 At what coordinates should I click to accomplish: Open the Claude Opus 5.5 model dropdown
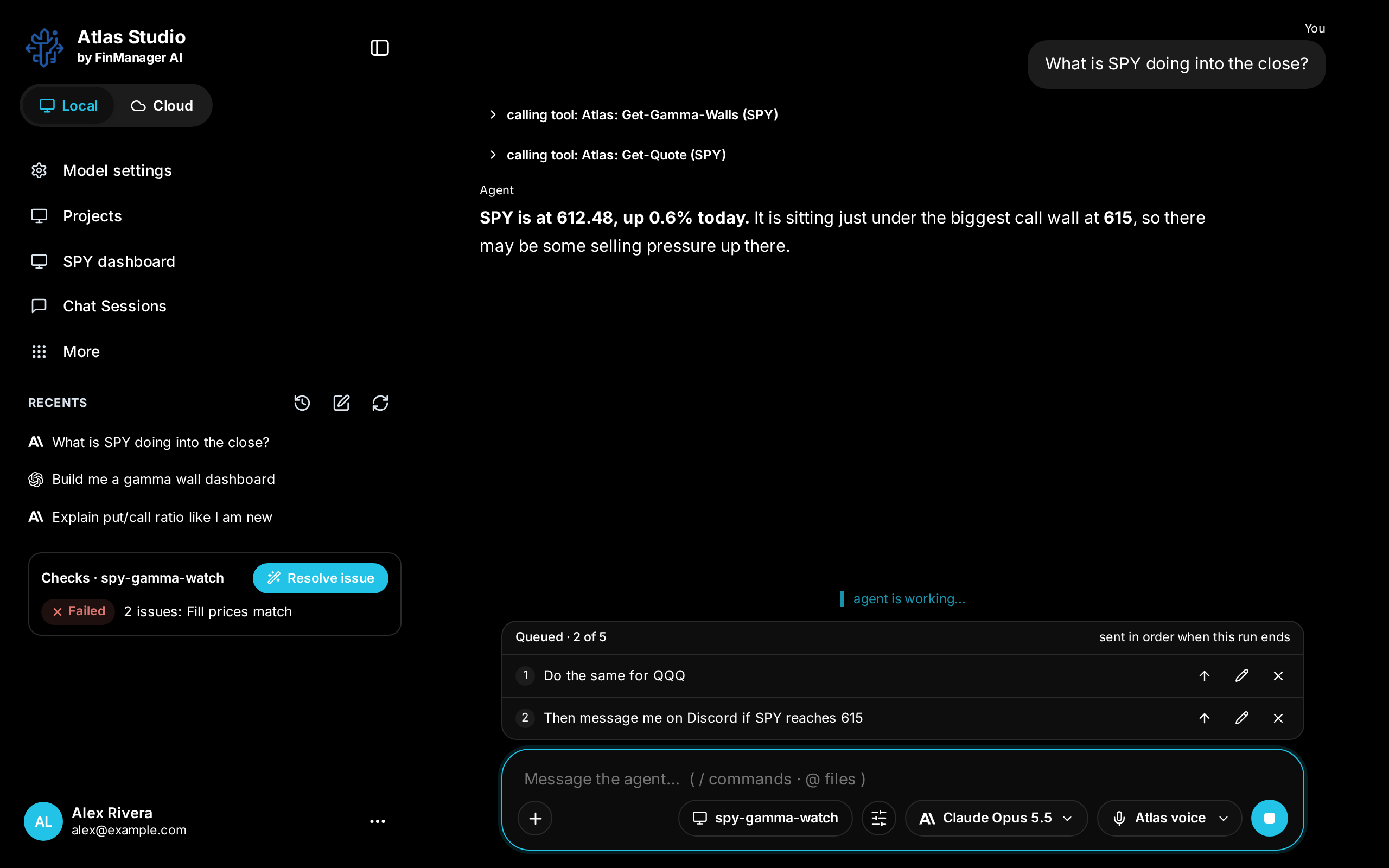[996, 818]
